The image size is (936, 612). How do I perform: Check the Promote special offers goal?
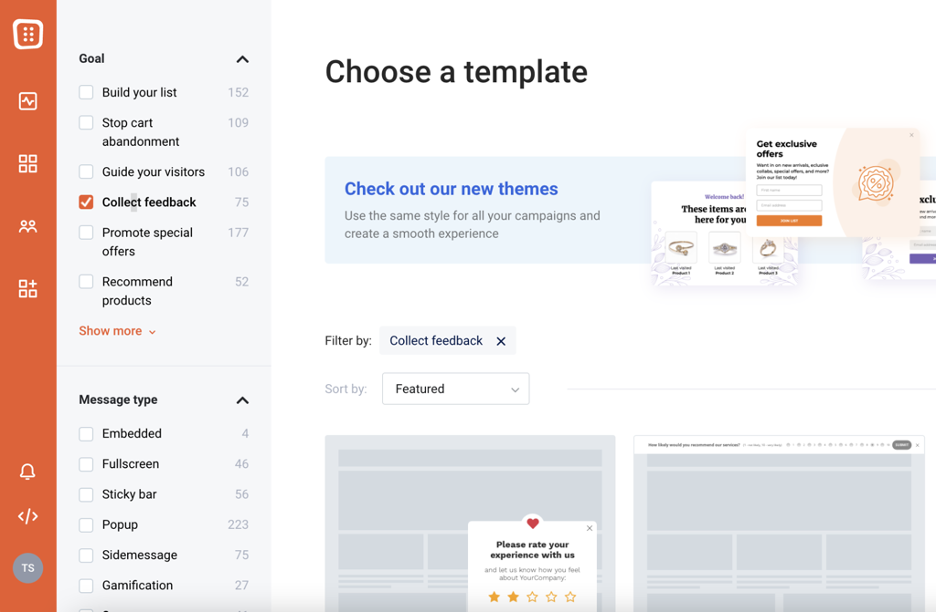(86, 232)
